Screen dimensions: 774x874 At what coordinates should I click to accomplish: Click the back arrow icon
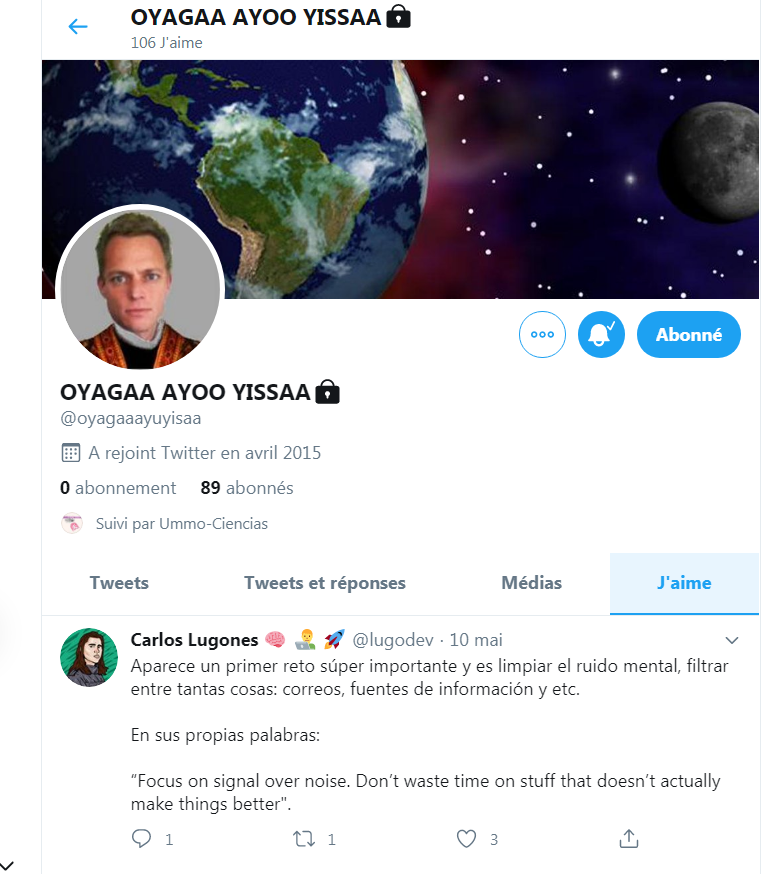coord(77,26)
